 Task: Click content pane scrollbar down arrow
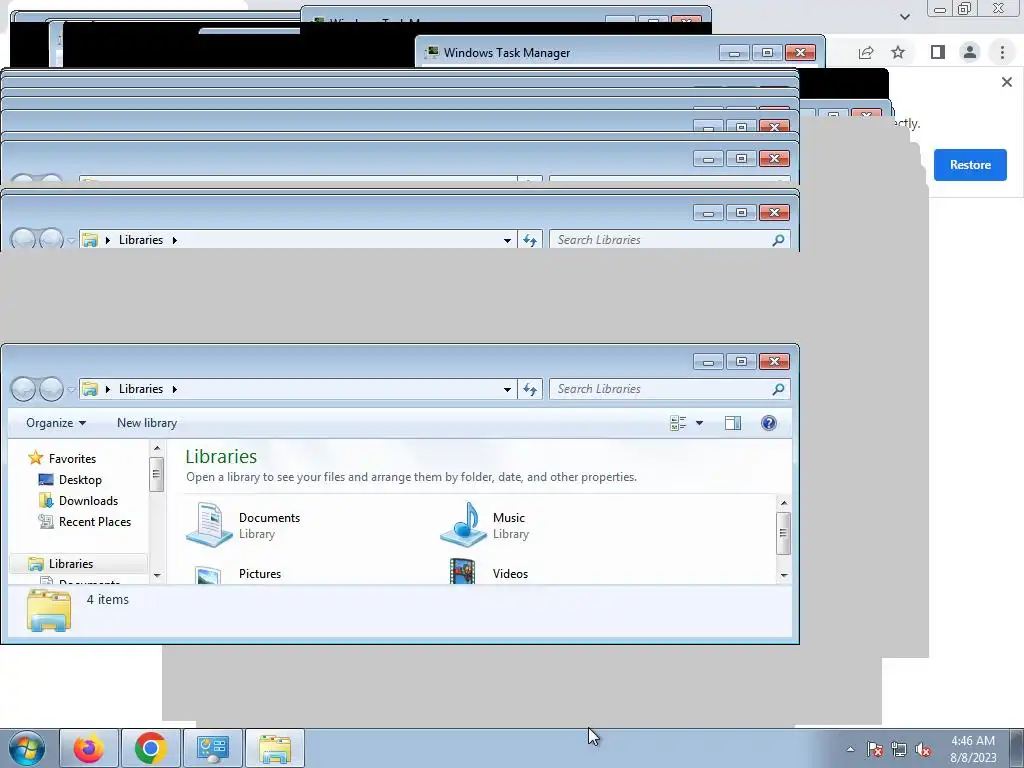point(784,575)
